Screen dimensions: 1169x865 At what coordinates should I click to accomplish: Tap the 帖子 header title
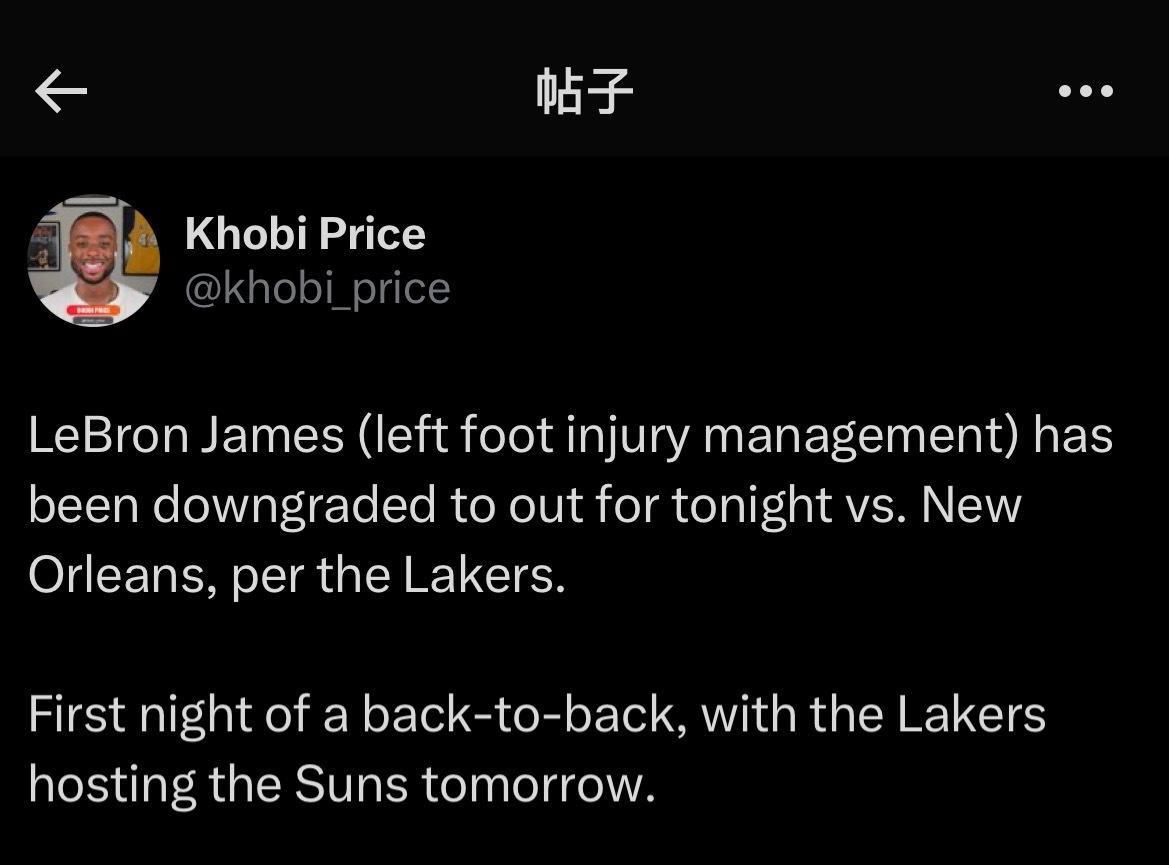tap(584, 93)
